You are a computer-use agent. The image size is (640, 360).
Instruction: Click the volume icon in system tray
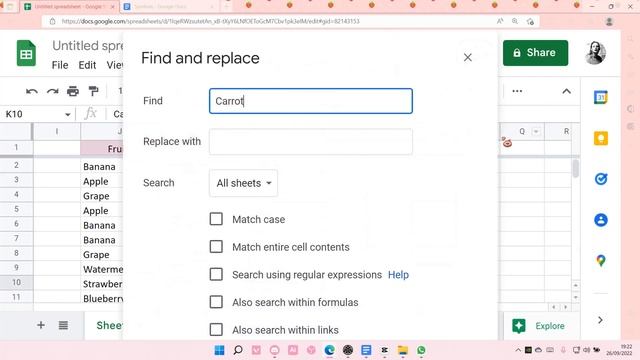[x=587, y=350]
